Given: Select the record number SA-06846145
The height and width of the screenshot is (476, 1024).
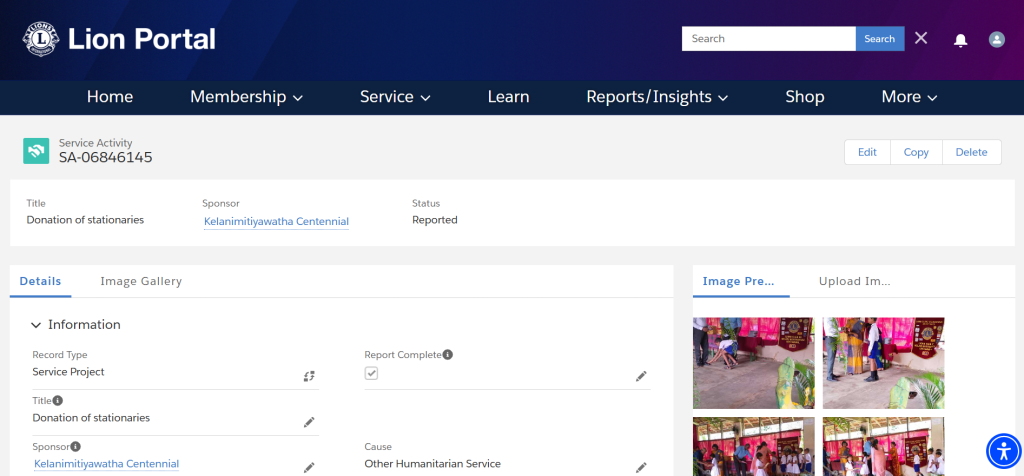Looking at the screenshot, I should pyautogui.click(x=106, y=157).
